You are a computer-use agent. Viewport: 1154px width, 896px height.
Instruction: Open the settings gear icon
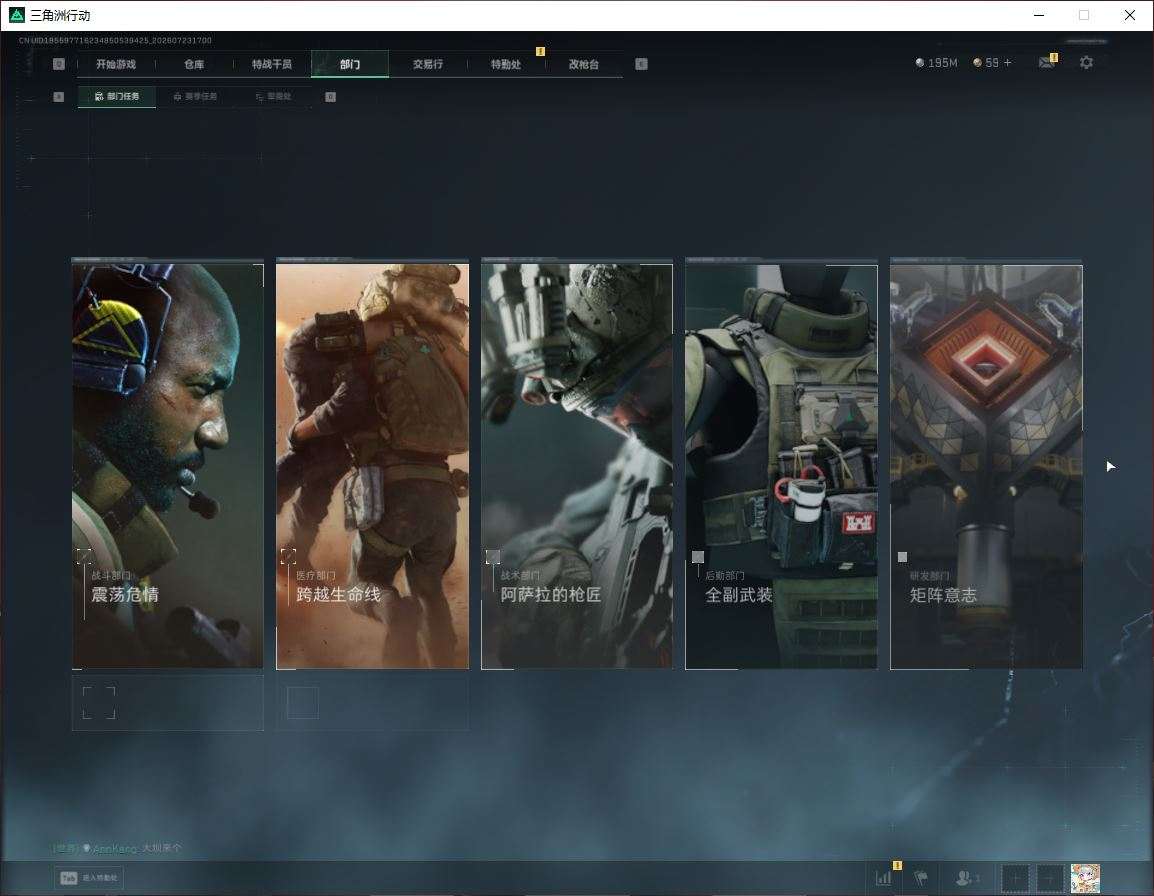click(x=1086, y=63)
